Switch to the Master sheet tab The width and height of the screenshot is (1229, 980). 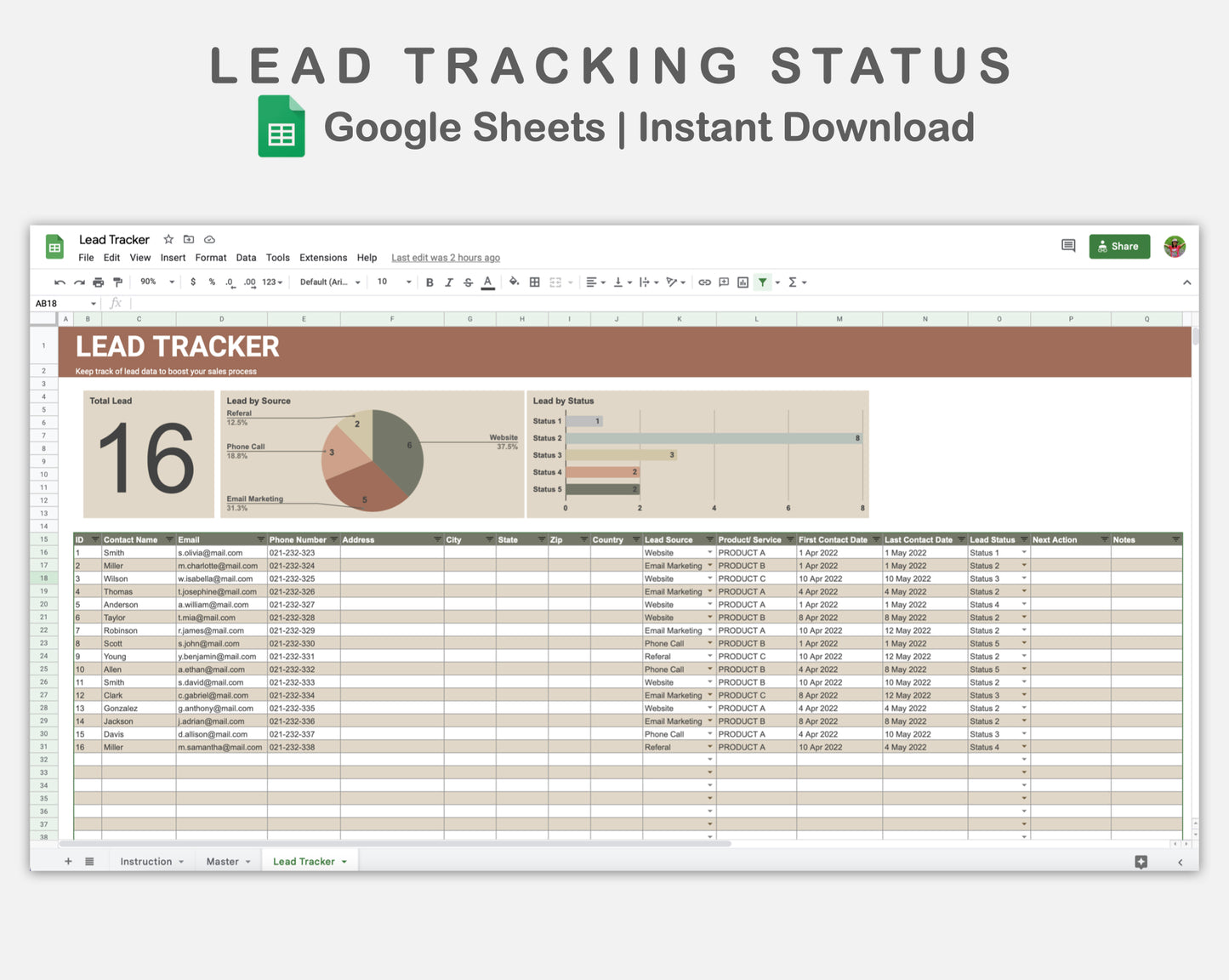coord(223,861)
